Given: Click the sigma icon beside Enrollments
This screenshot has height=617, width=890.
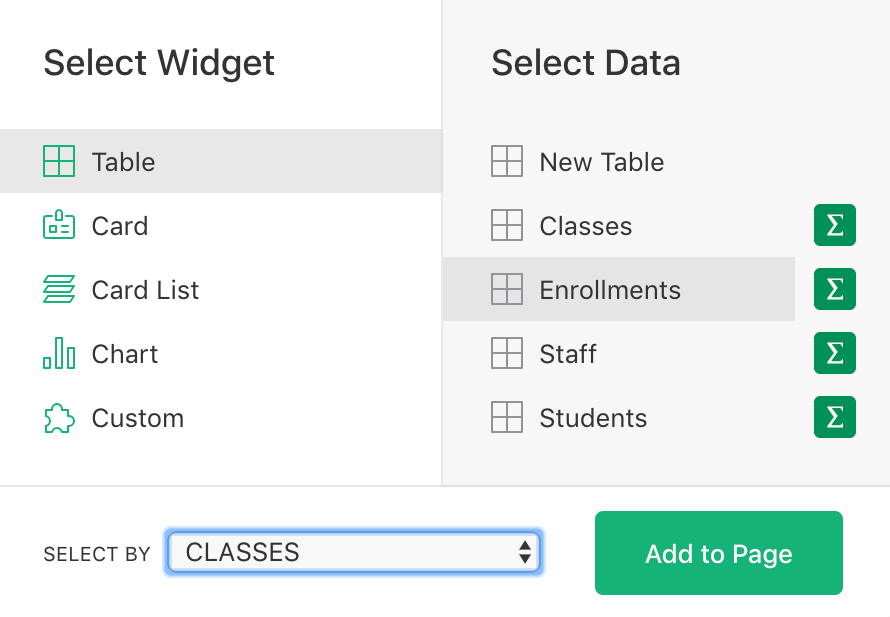Looking at the screenshot, I should tap(834, 289).
